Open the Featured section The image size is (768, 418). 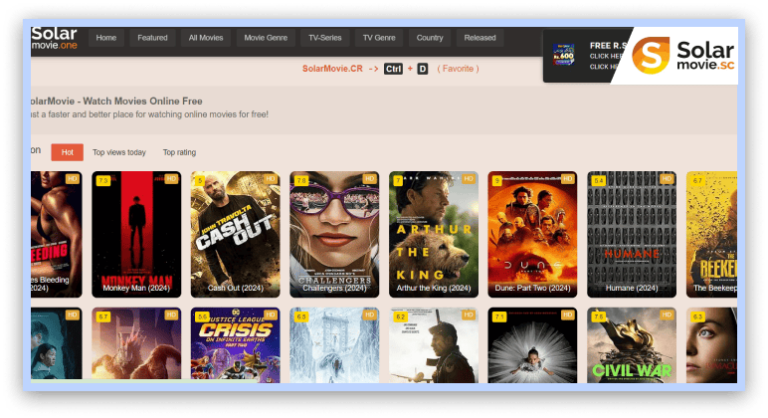[x=152, y=38]
